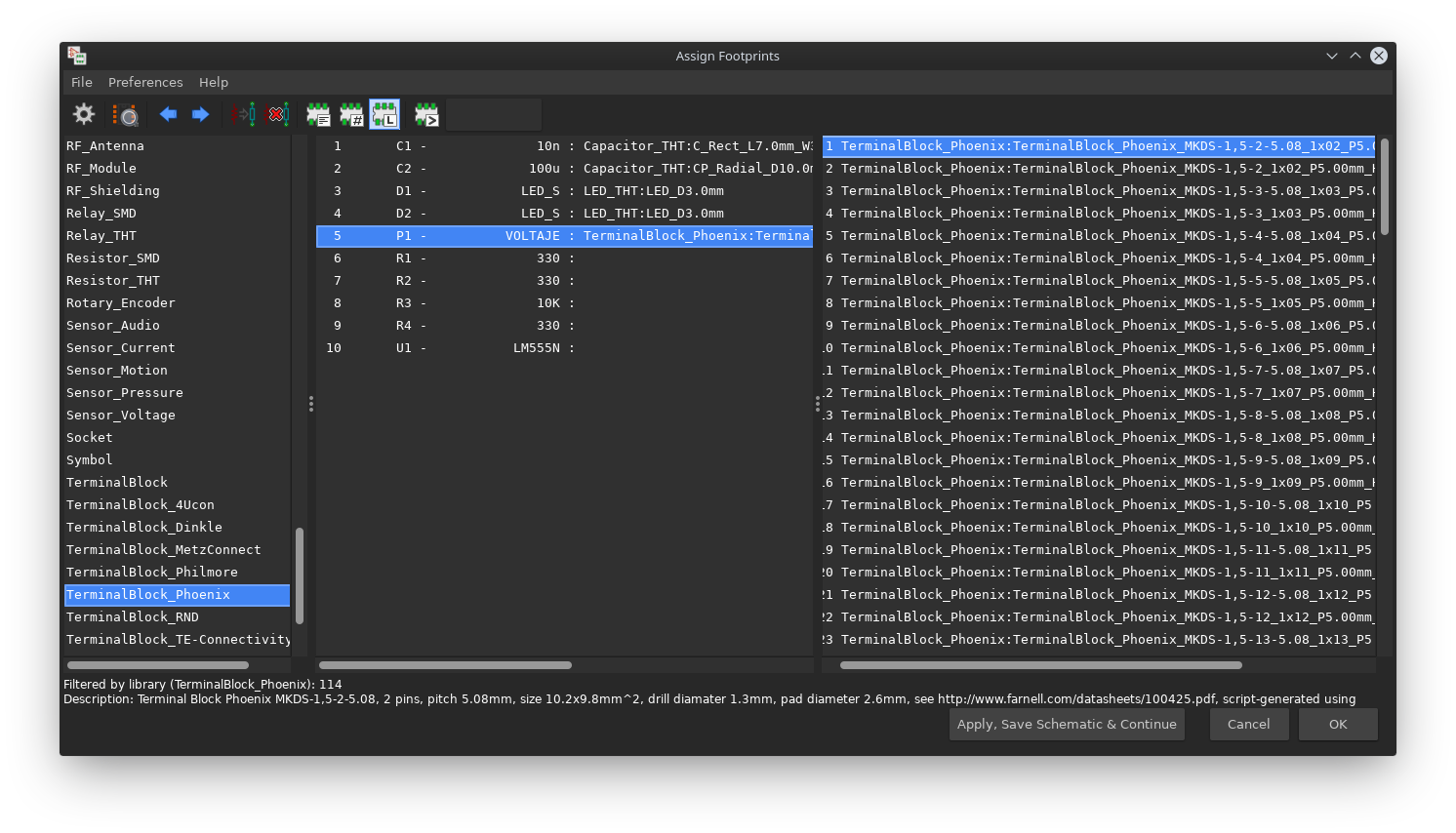Select RF_Antenna library
Image resolution: width=1456 pixels, height=833 pixels.
(178, 146)
